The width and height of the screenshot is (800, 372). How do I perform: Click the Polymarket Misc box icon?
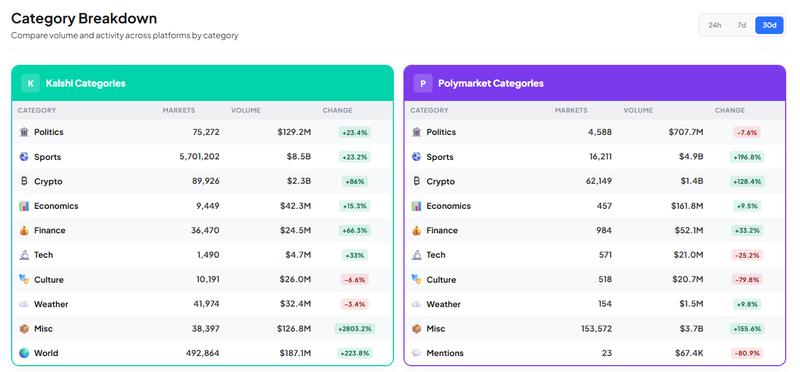pos(416,329)
